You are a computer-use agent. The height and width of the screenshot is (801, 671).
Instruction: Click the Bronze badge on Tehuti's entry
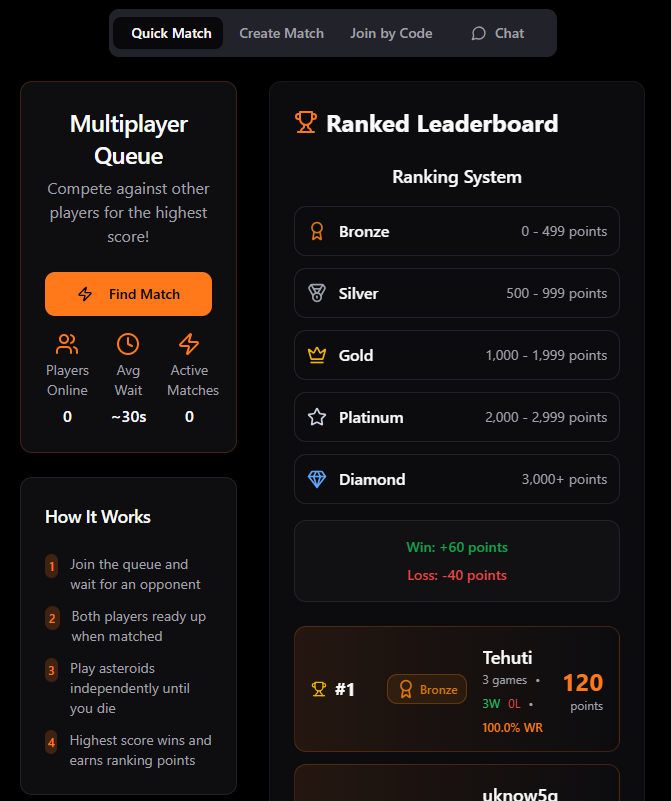coord(427,689)
